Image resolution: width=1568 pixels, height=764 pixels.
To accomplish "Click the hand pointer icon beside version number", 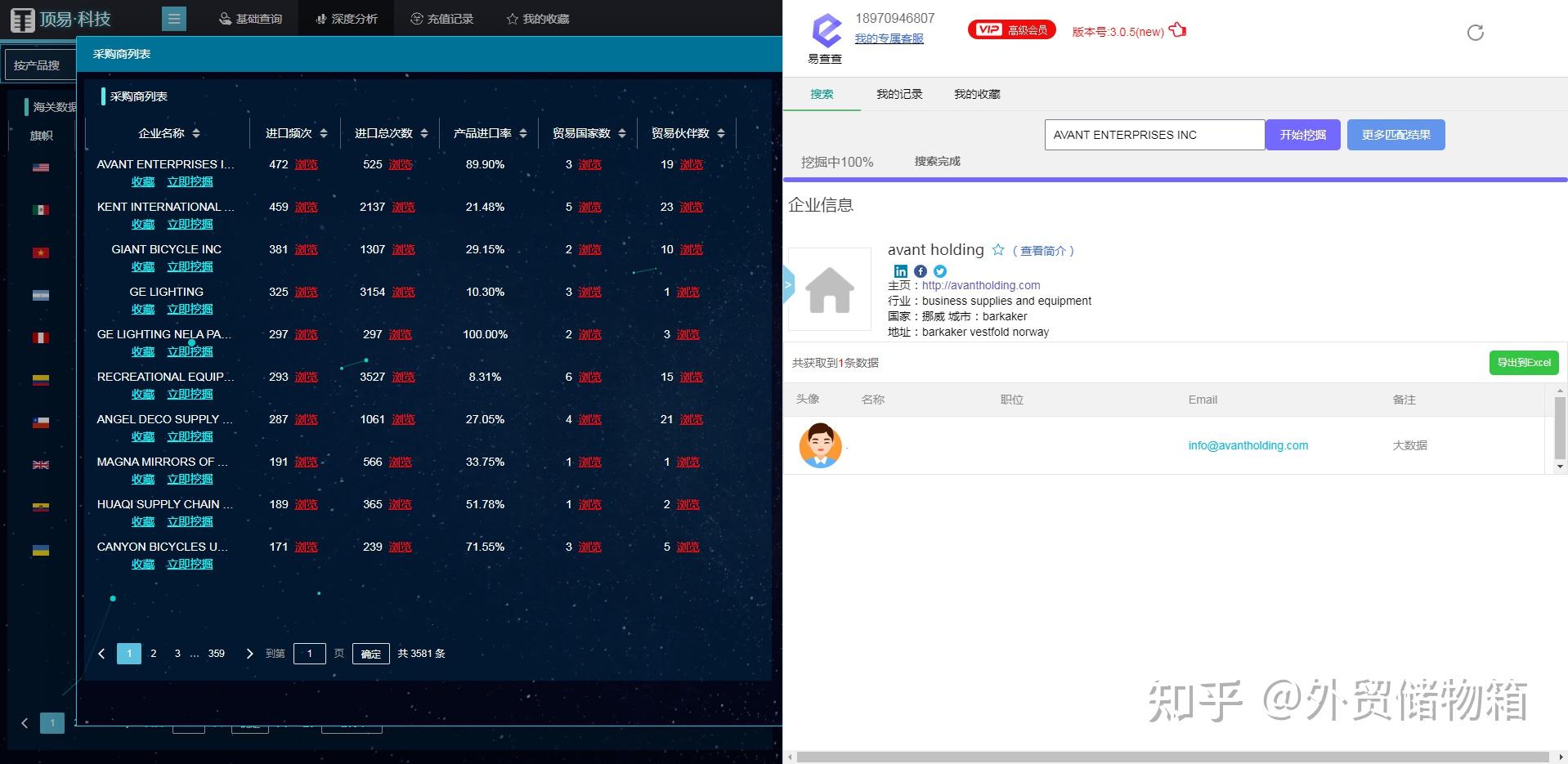I will point(1177,30).
